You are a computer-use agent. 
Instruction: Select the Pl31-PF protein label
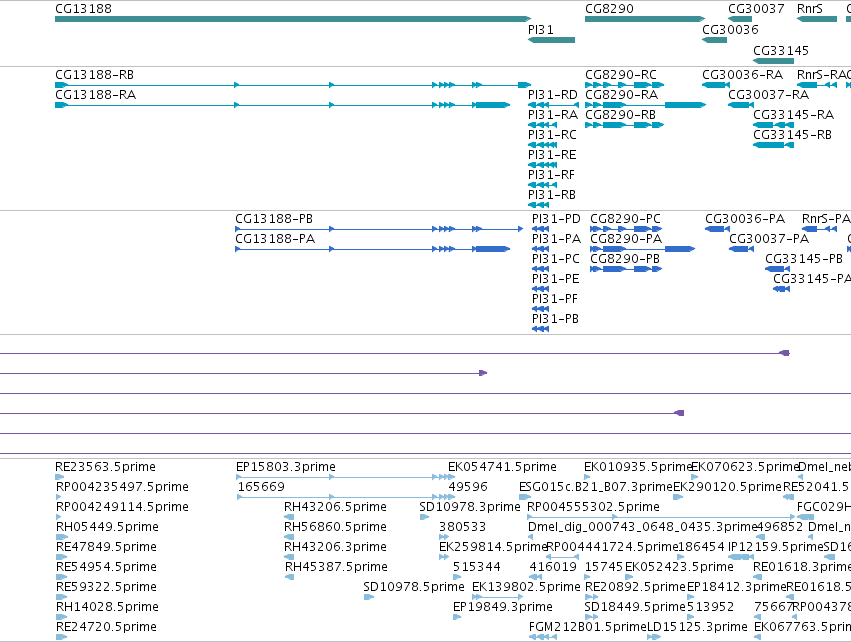(x=555, y=298)
